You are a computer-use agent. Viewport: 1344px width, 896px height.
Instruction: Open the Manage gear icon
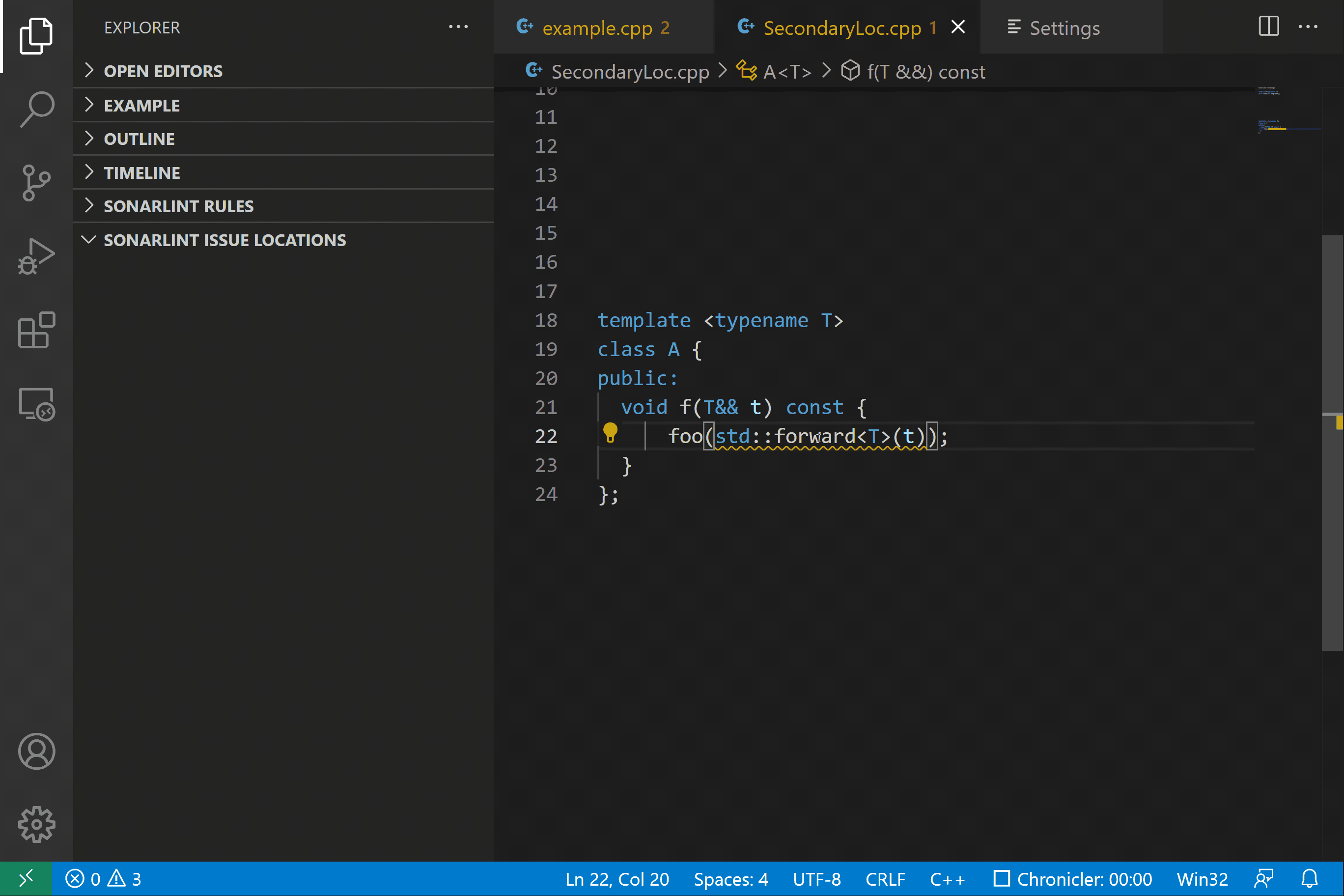click(36, 824)
